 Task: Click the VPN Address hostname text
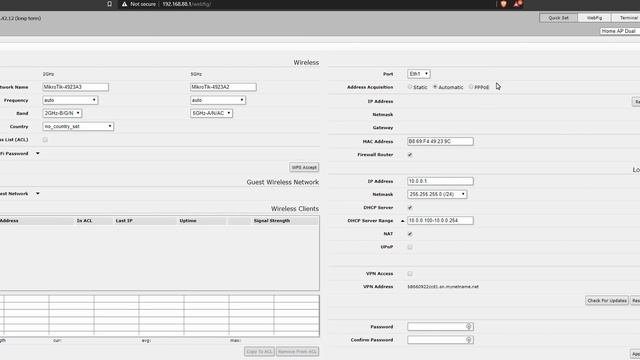[x=443, y=287]
